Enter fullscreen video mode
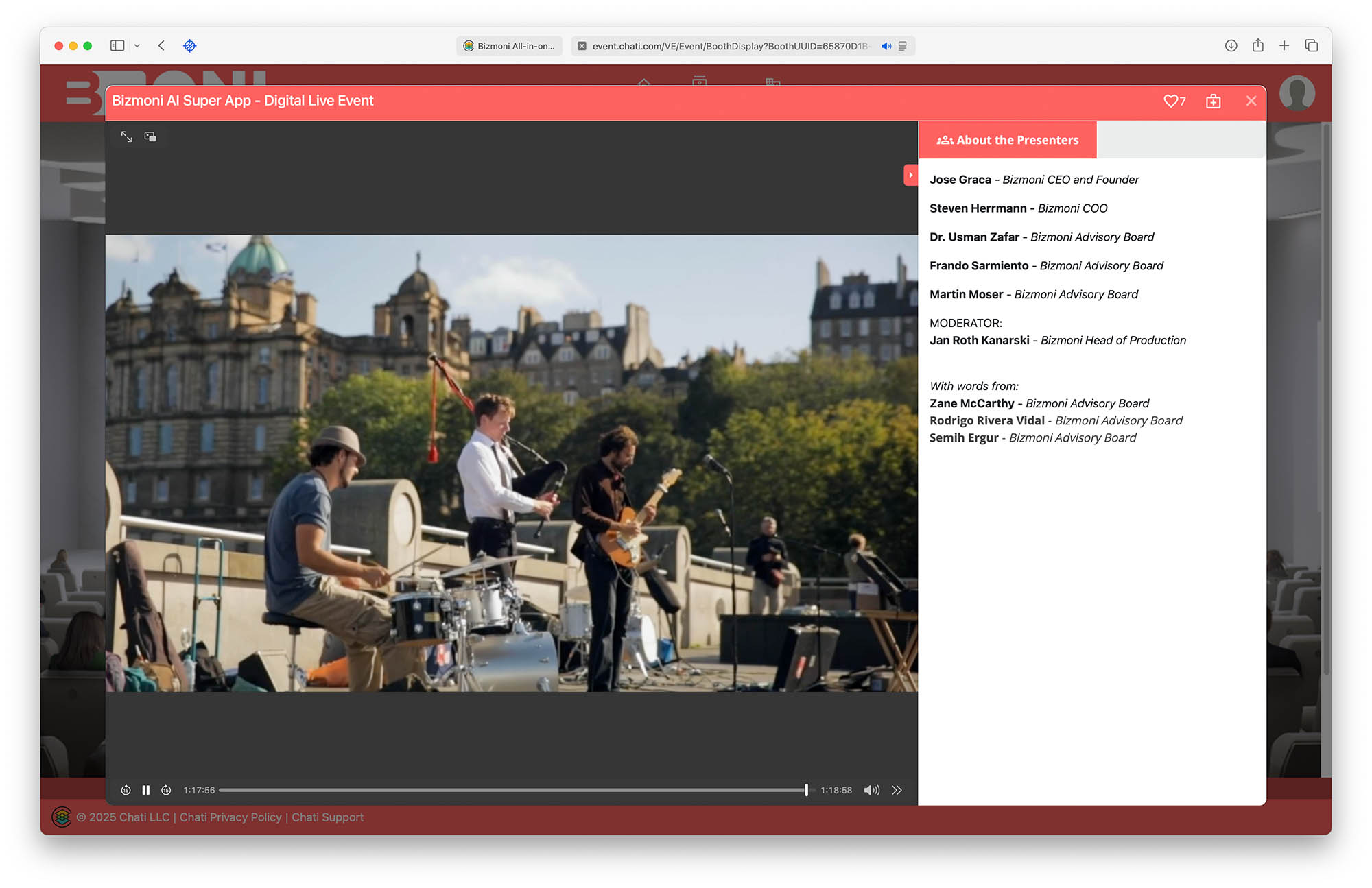This screenshot has width=1372, height=888. point(127,136)
